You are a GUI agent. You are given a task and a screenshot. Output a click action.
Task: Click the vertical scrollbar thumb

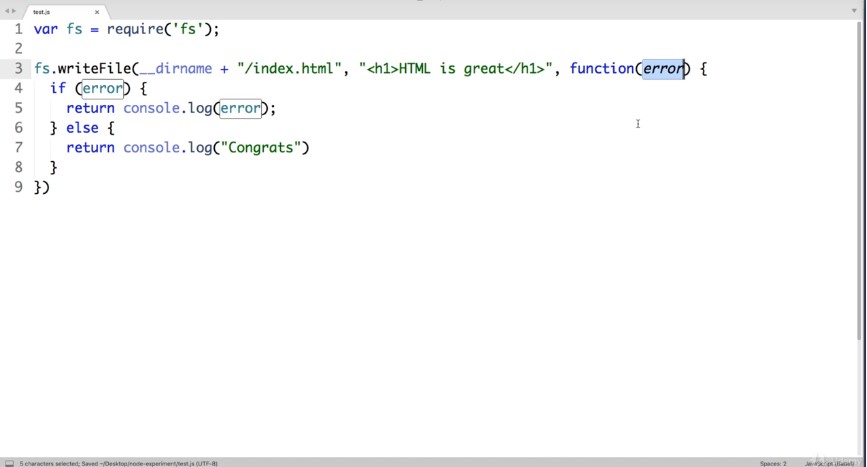861,180
